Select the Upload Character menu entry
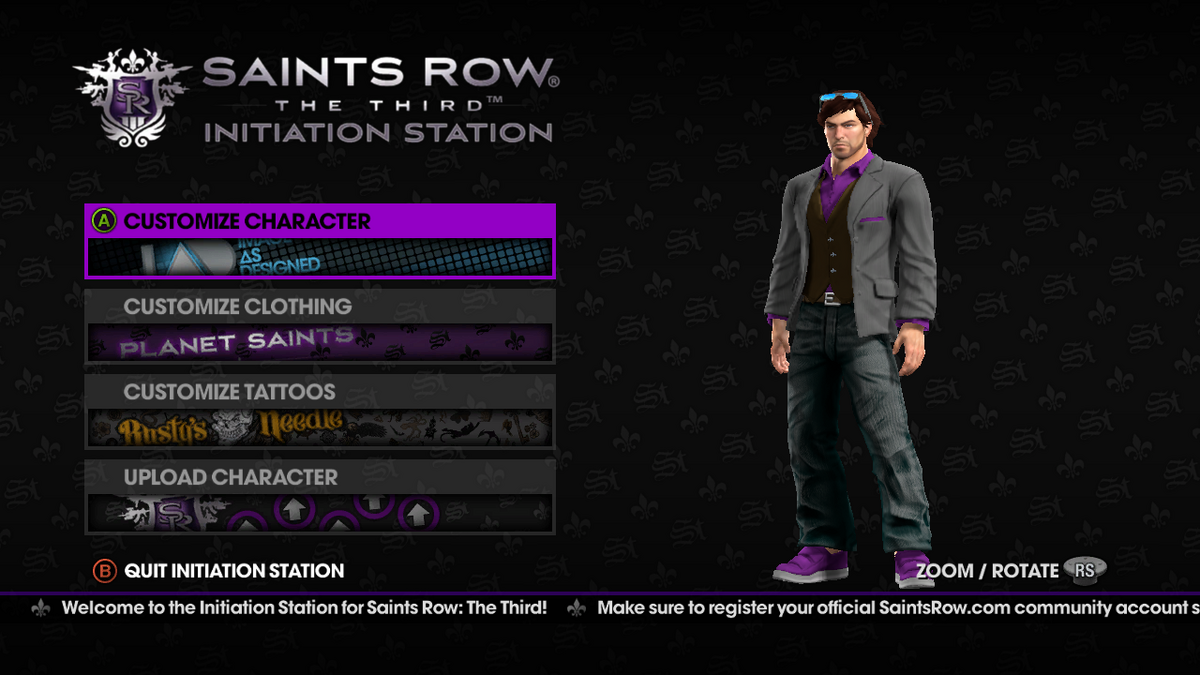 tap(320, 497)
